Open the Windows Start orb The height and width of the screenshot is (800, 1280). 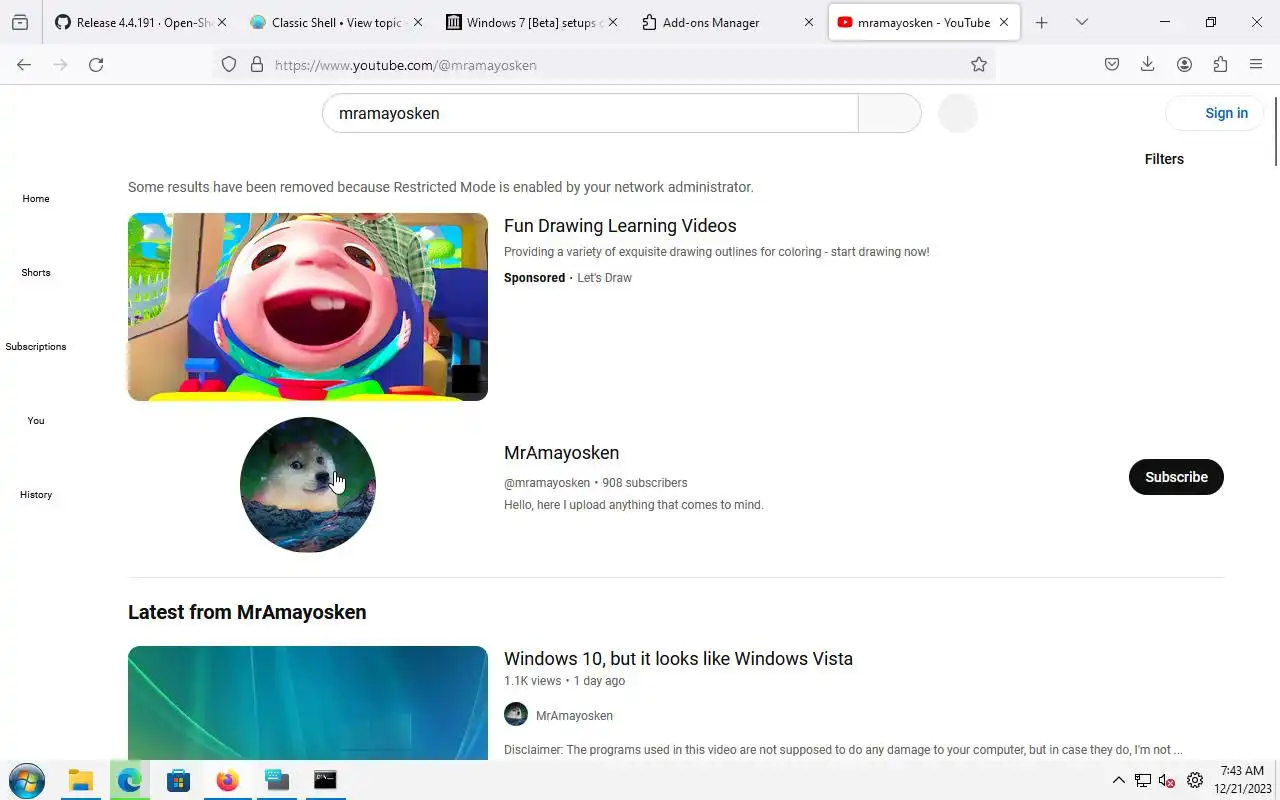coord(26,780)
